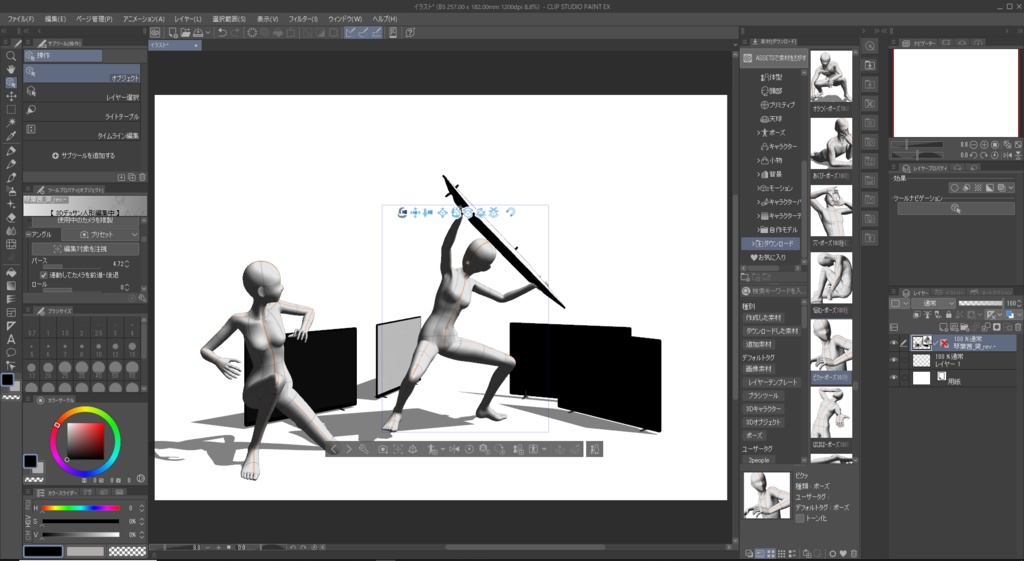Toggle snap to ruler icon in command bar
Viewport: 1024px width, 561px height.
[350, 32]
